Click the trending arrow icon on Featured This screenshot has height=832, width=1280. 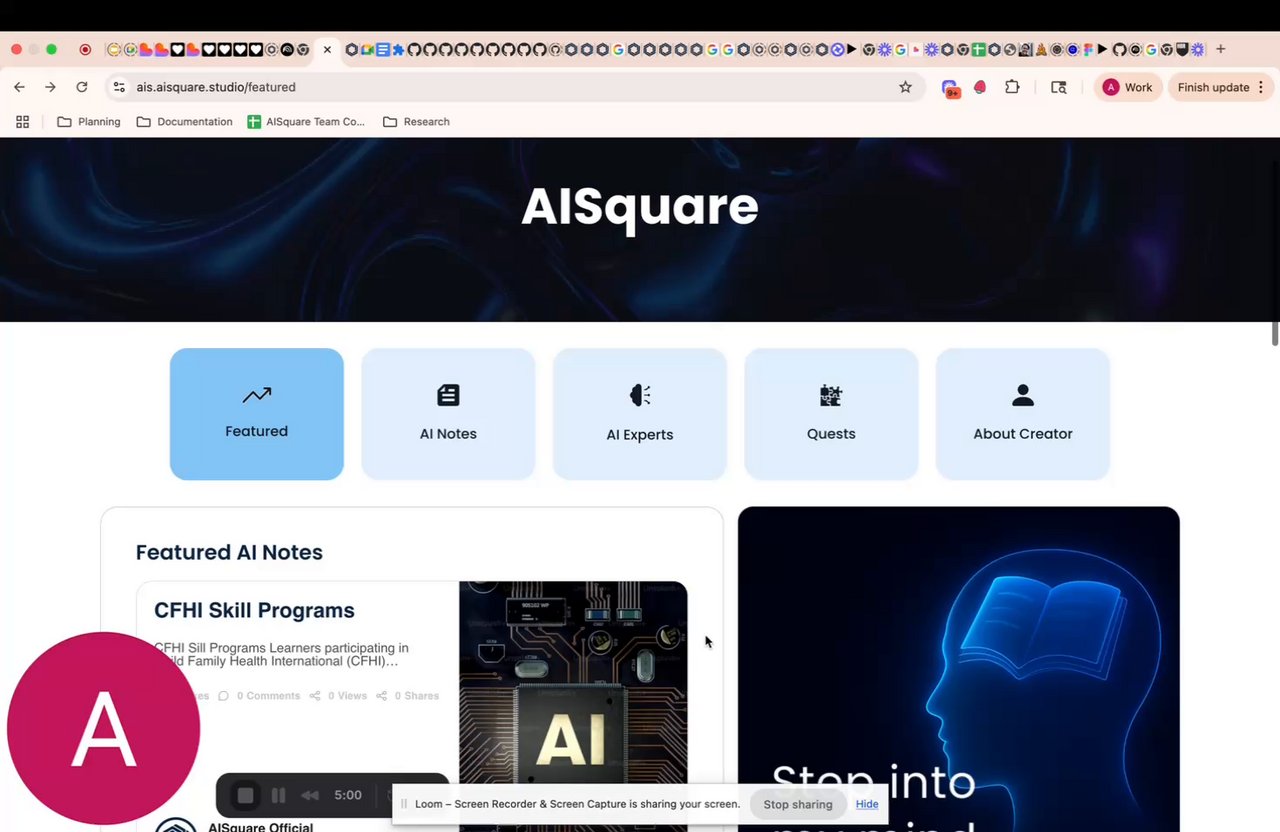[x=257, y=395]
